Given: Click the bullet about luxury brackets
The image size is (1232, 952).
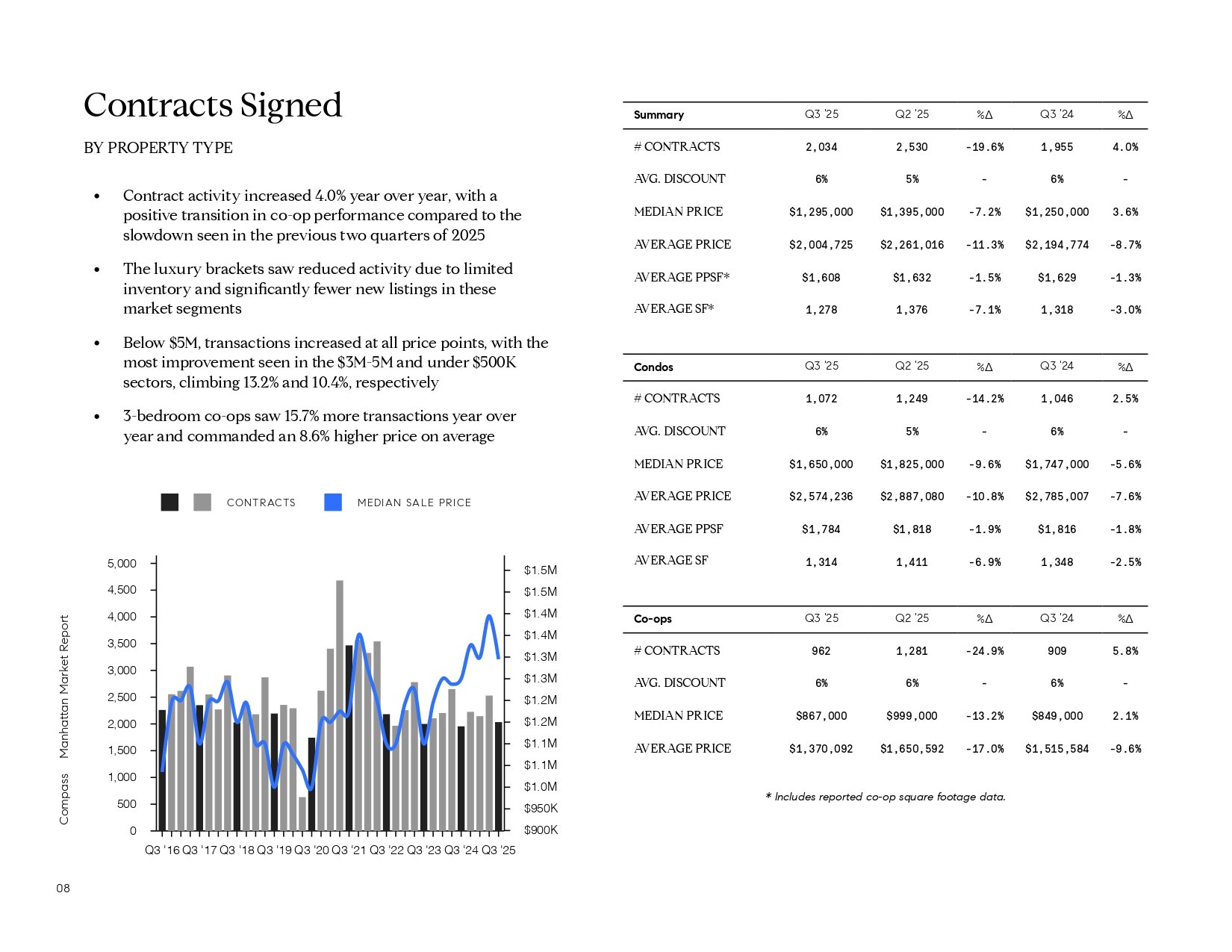Looking at the screenshot, I should pos(317,288).
